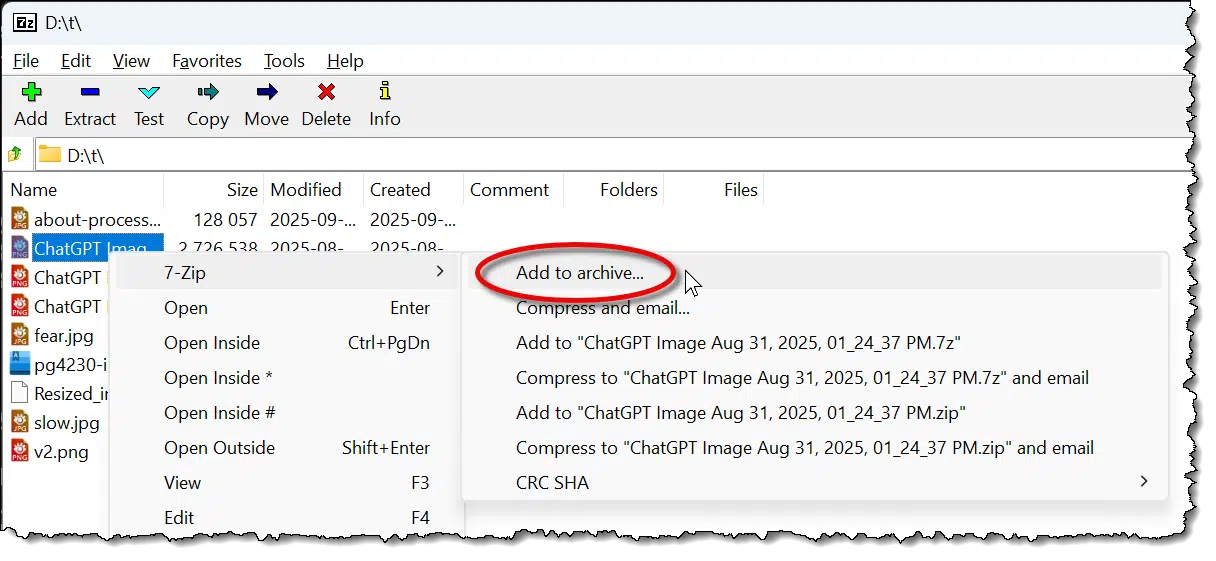The width and height of the screenshot is (1216, 561).
Task: Expand the 7-Zip context submenu
Action: point(287,272)
